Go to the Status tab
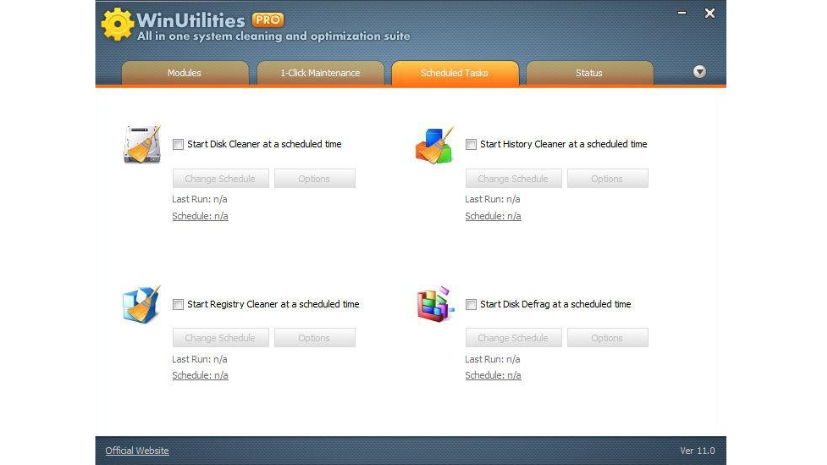 coord(589,73)
